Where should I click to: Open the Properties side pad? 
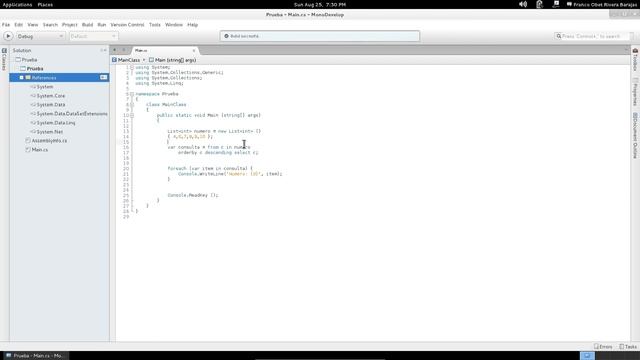click(x=636, y=92)
